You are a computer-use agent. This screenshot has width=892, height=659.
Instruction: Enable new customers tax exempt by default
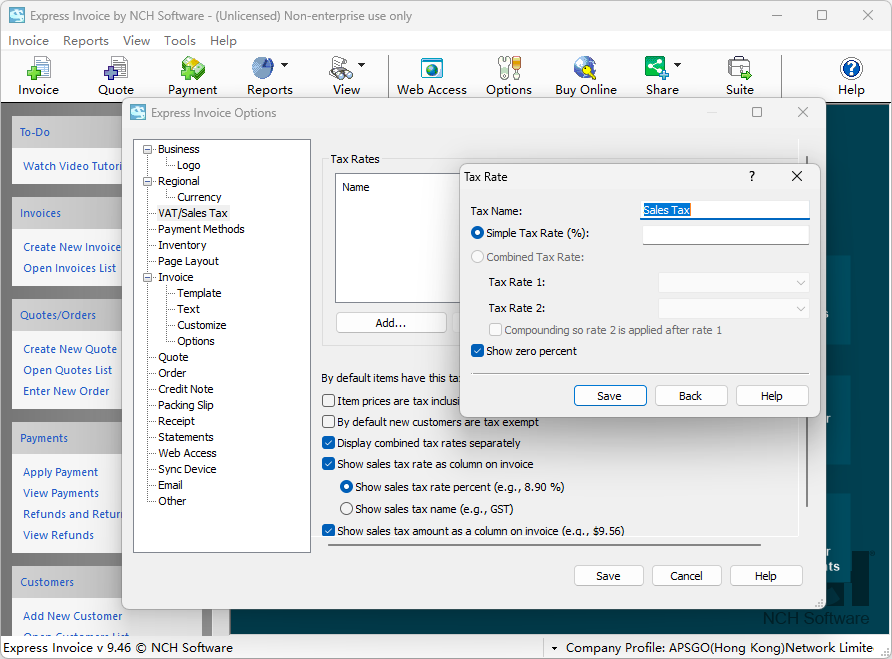pos(328,422)
